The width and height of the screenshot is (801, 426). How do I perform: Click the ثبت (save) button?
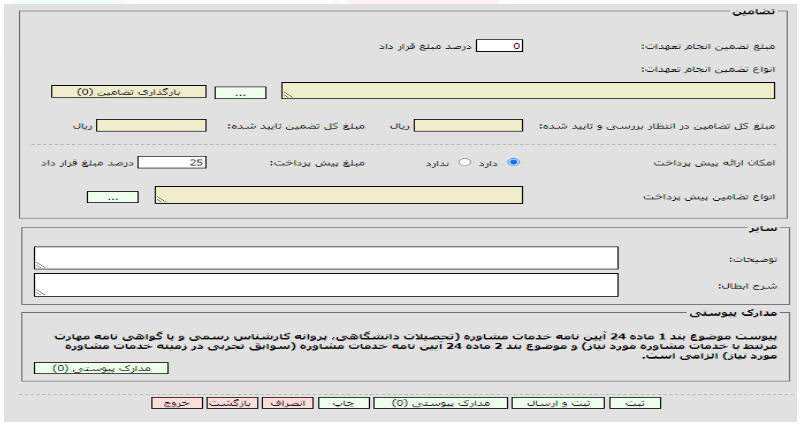[x=635, y=403]
